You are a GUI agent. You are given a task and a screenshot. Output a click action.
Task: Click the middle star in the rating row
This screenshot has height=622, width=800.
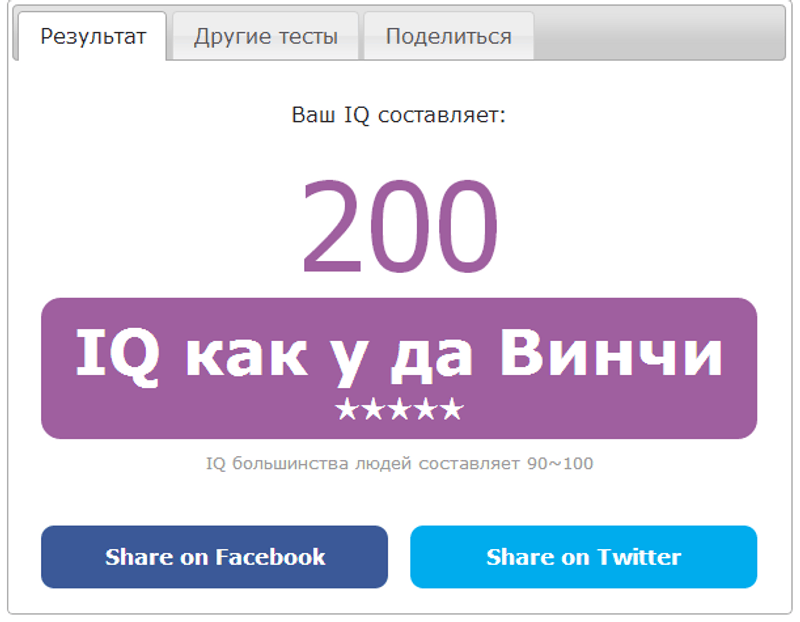[x=399, y=409]
